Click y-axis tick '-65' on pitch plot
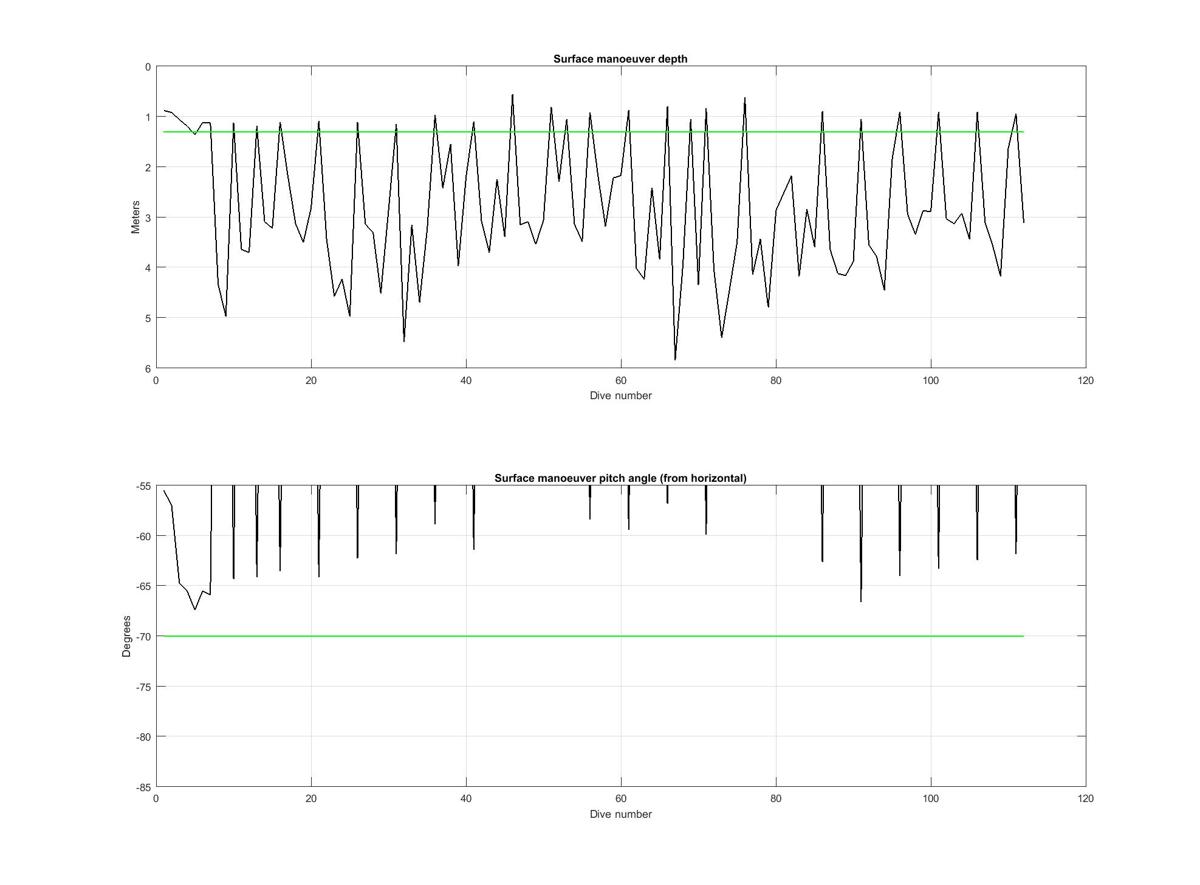This screenshot has width=1200, height=885. (142, 586)
